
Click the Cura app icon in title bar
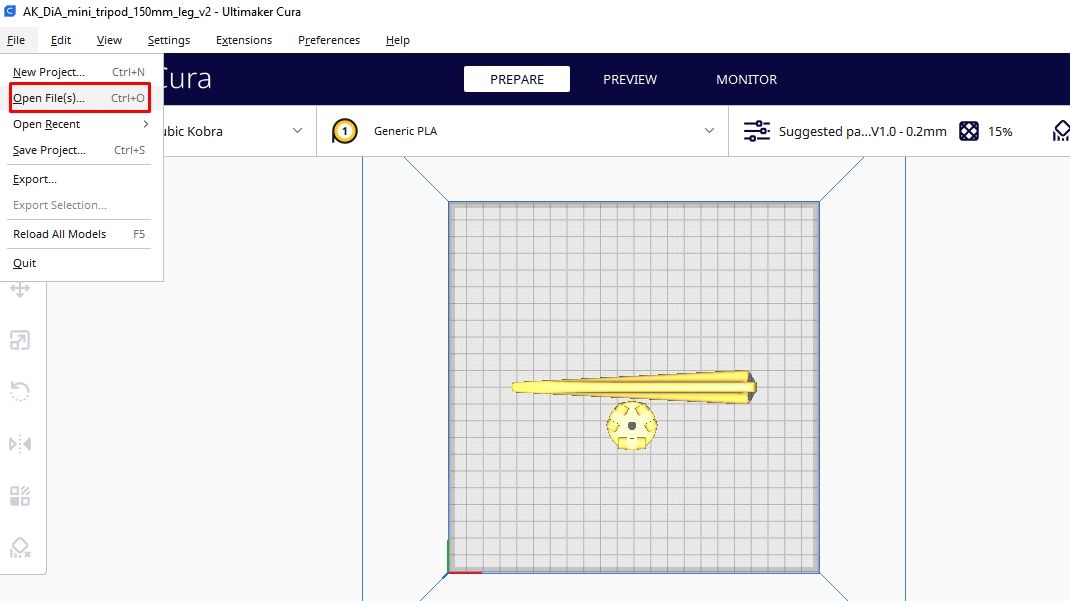[10, 11]
